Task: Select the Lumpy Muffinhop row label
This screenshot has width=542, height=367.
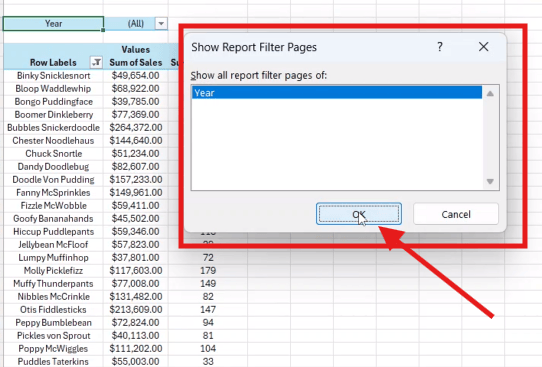Action: [53, 257]
